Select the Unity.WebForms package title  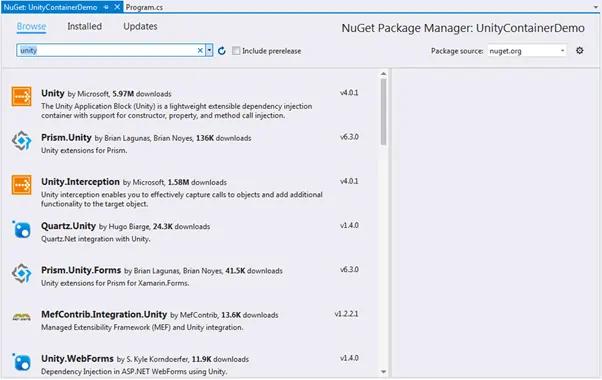click(77, 359)
